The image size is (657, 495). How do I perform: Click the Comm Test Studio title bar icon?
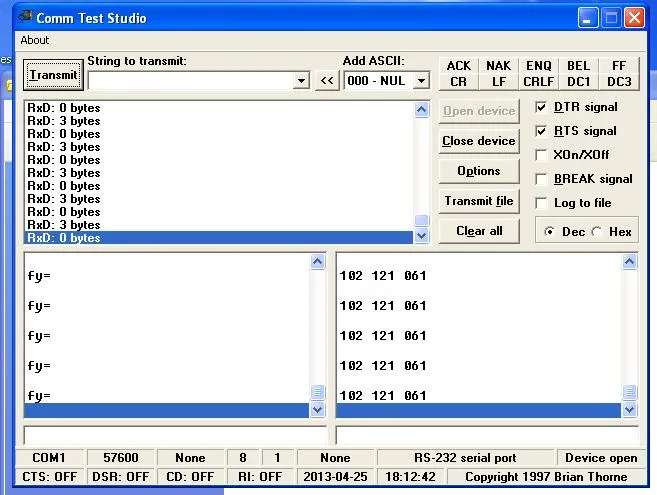coord(25,17)
